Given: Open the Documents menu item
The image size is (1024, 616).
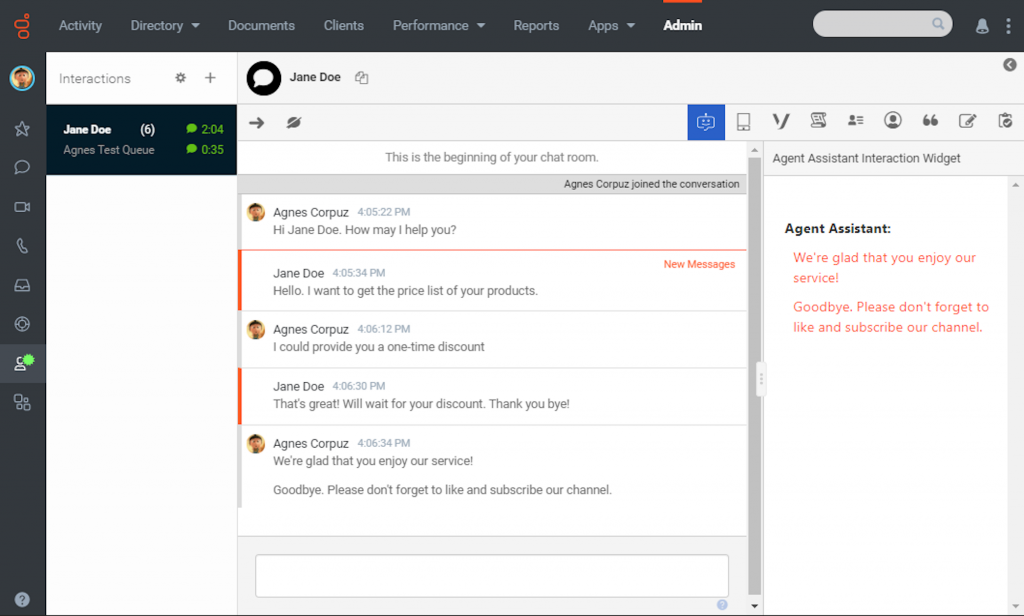Looking at the screenshot, I should [x=261, y=25].
